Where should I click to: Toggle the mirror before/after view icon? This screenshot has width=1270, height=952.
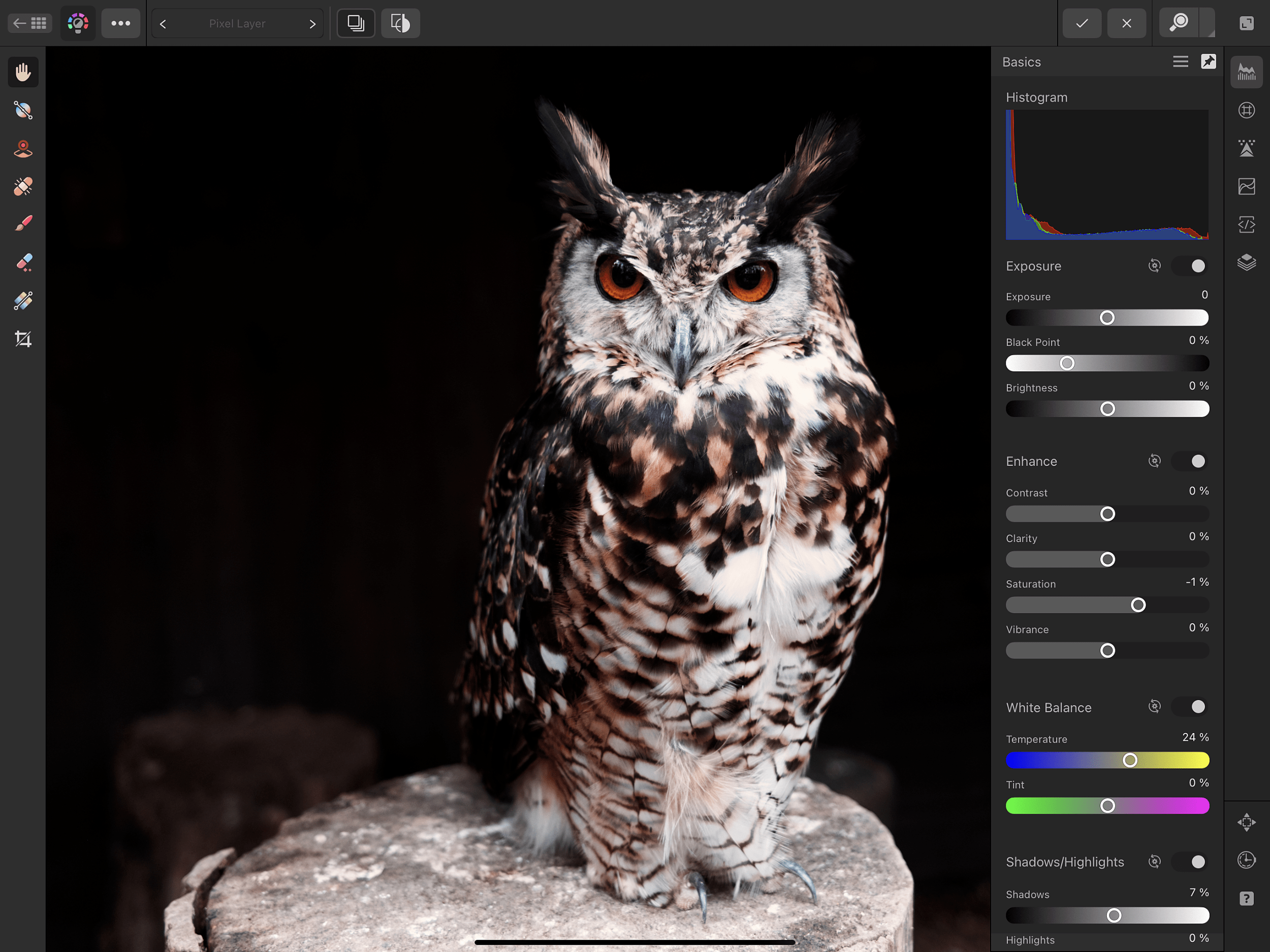400,23
